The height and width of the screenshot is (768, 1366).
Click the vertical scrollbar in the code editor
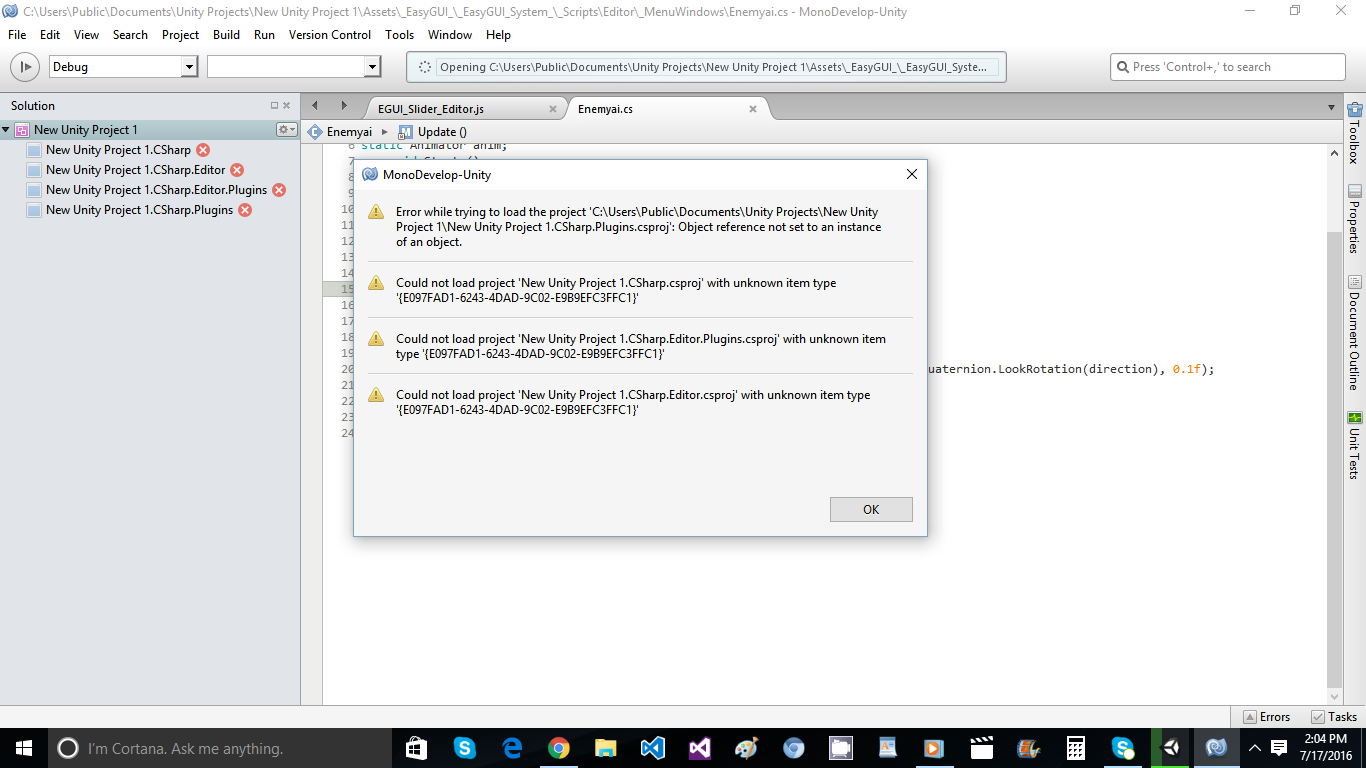(1334, 420)
